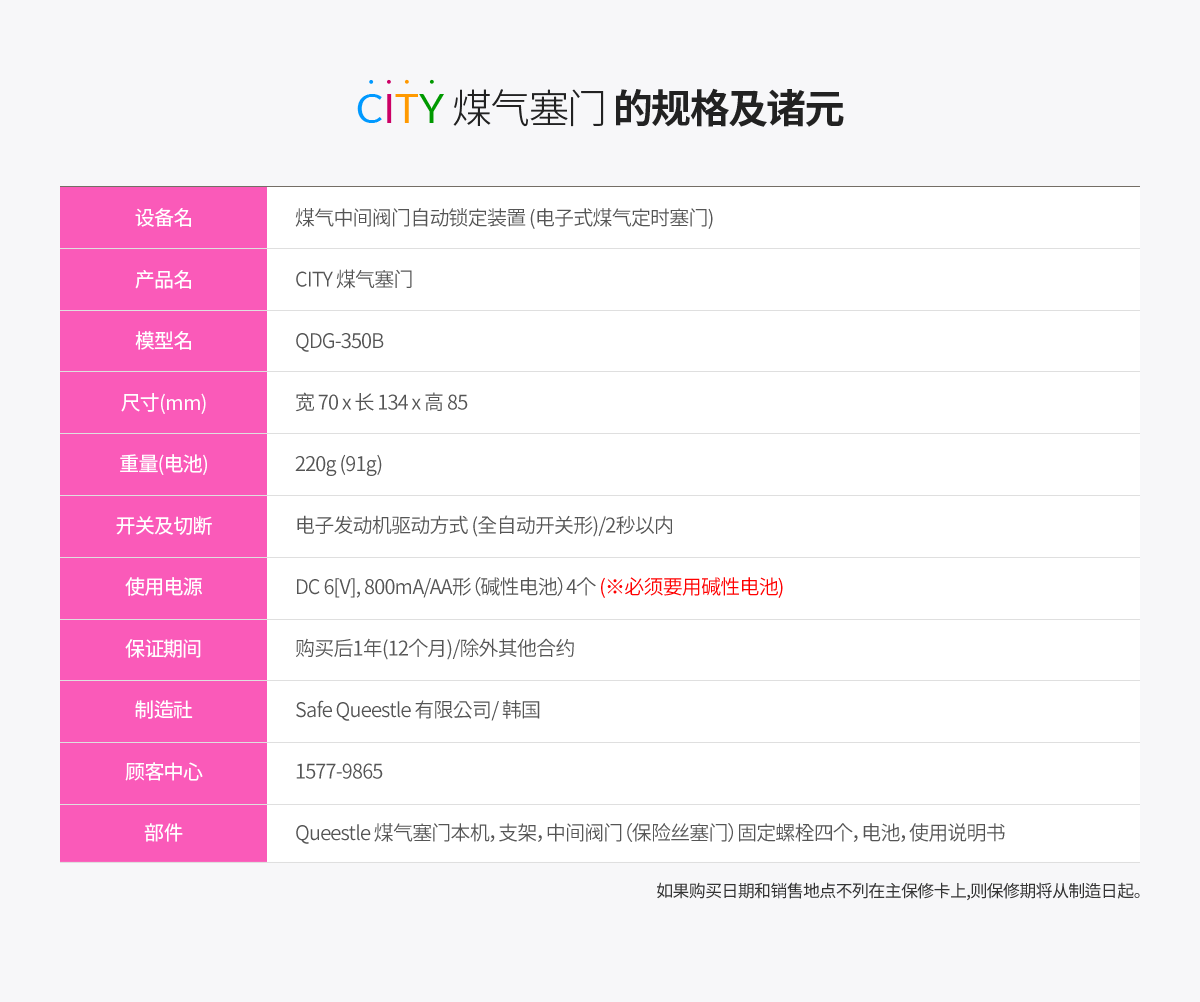Screen dimensions: 1200x1002
Task: Select the '重量(电池)' row label
Action: (x=163, y=465)
